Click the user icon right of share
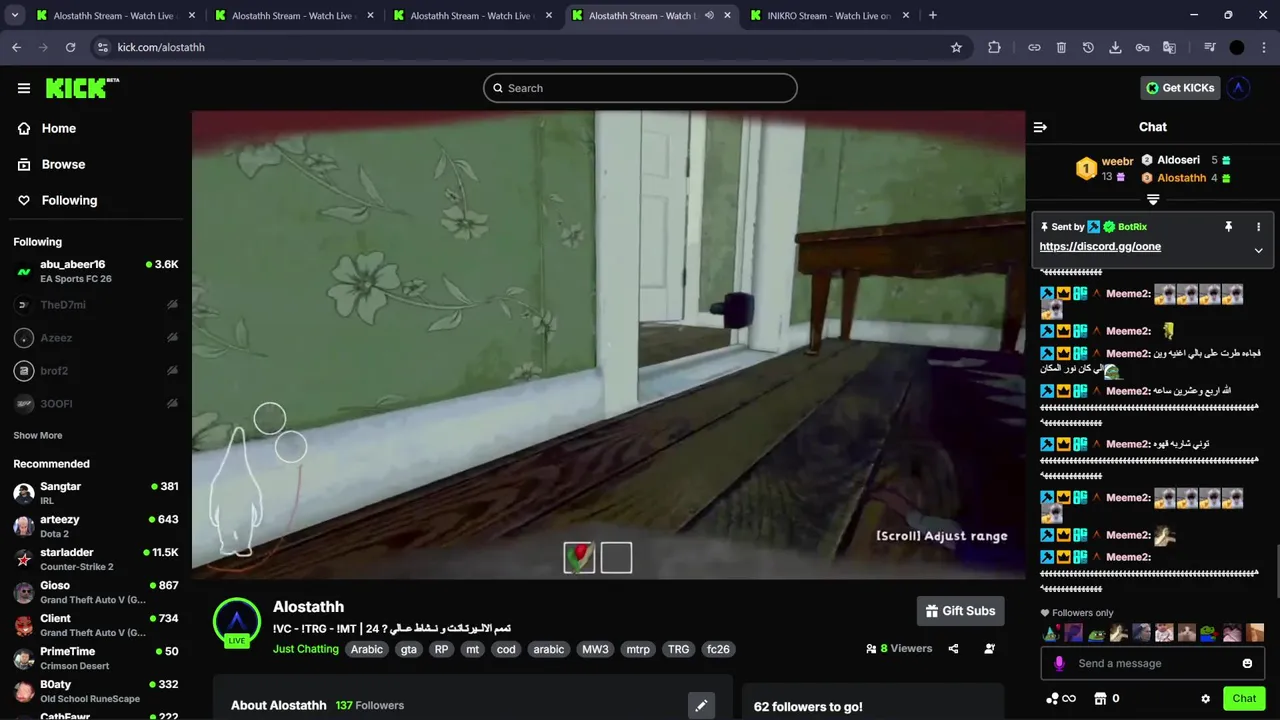Viewport: 1280px width, 720px height. coord(989,649)
